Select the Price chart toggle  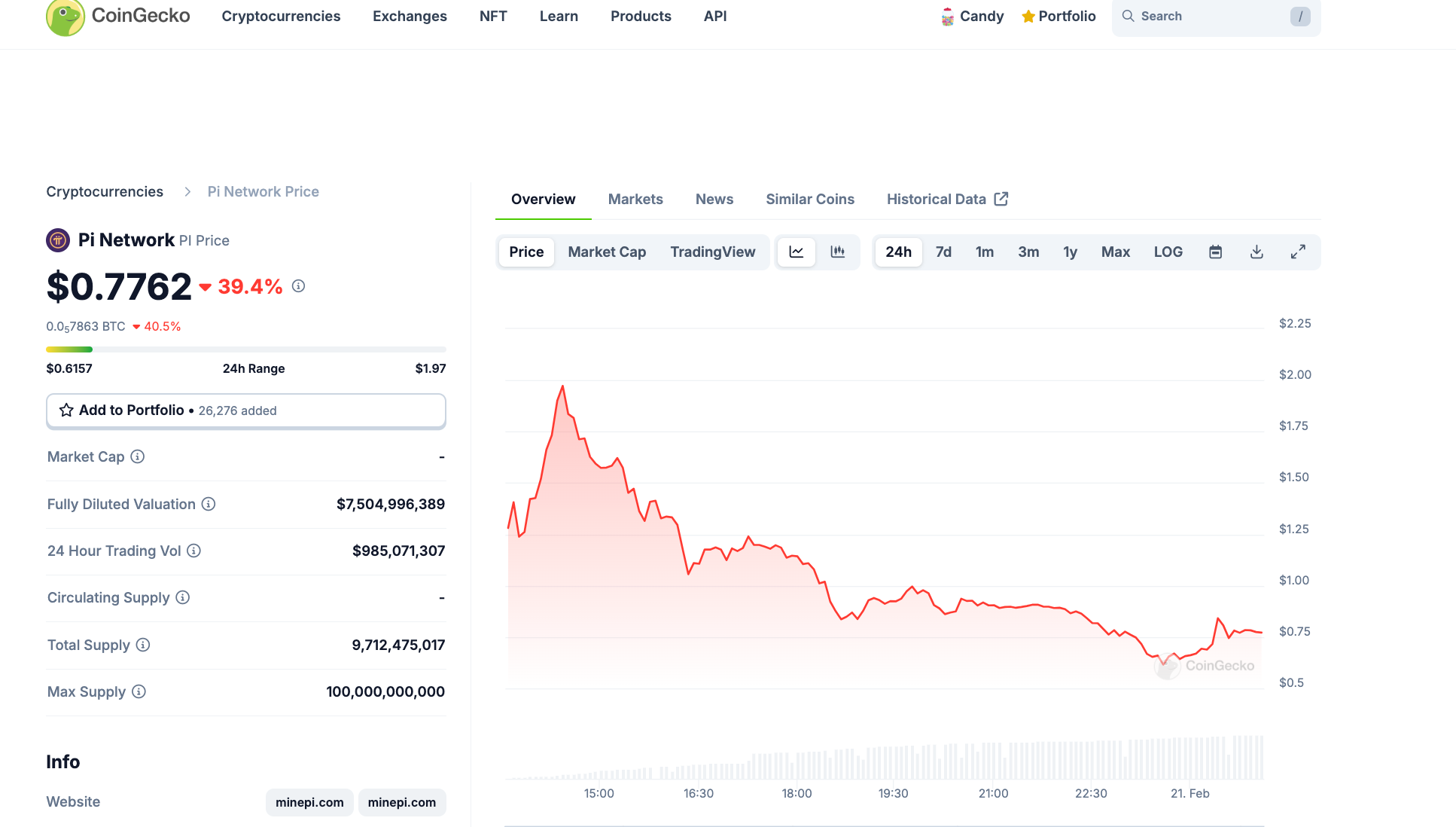point(526,252)
